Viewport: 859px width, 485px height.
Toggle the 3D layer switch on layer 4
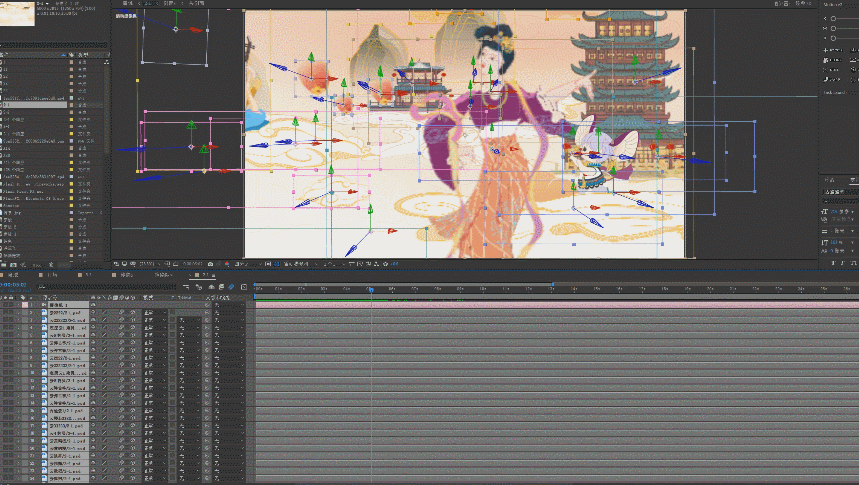click(x=133, y=327)
